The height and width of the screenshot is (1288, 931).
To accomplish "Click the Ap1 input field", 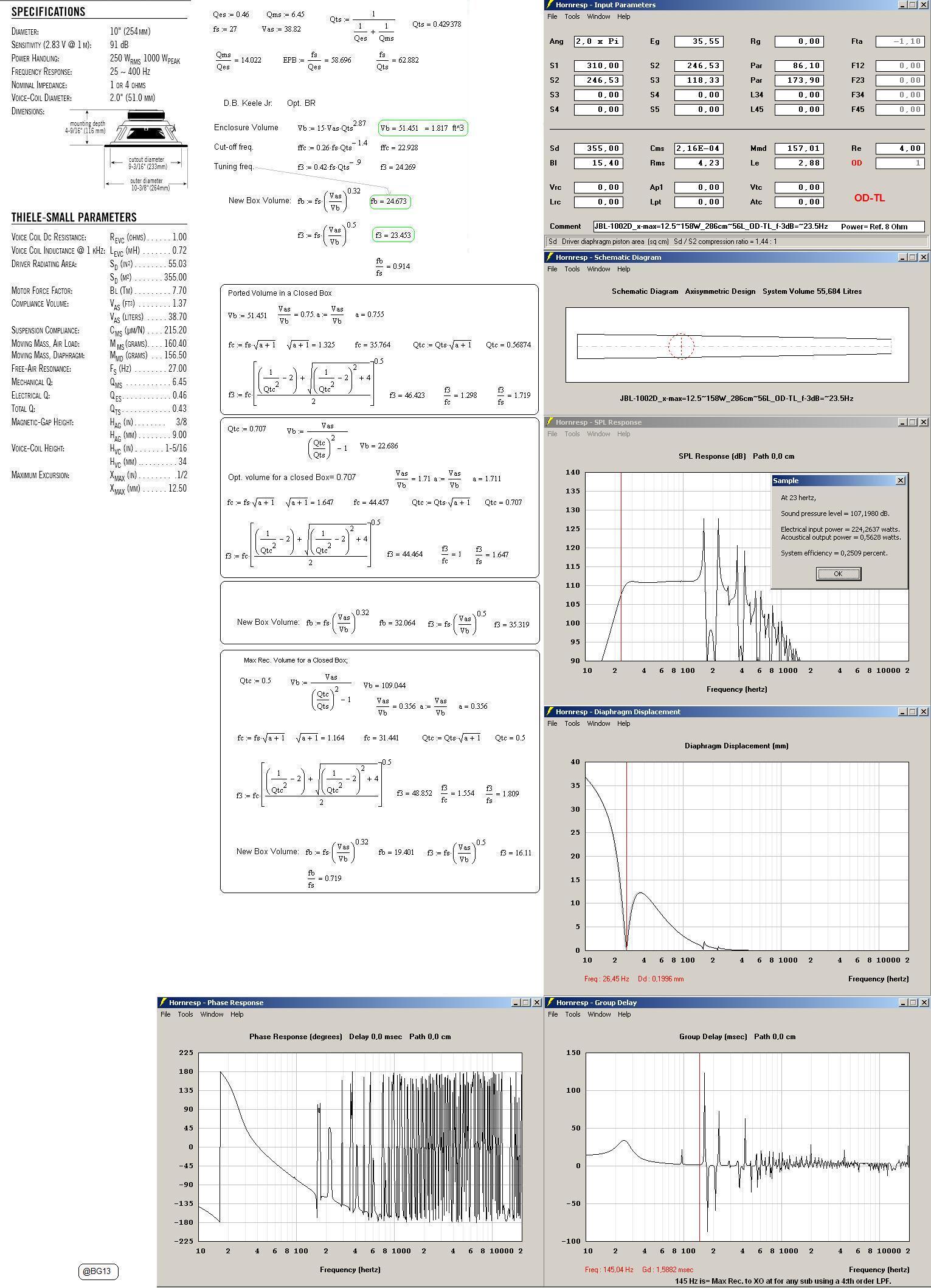I will 699,187.
